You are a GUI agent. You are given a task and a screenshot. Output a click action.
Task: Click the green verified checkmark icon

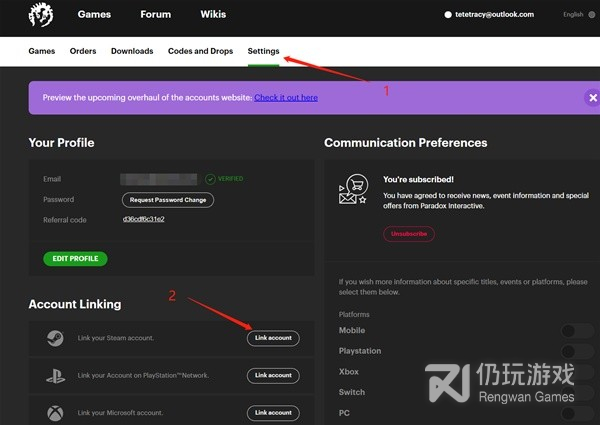point(210,179)
